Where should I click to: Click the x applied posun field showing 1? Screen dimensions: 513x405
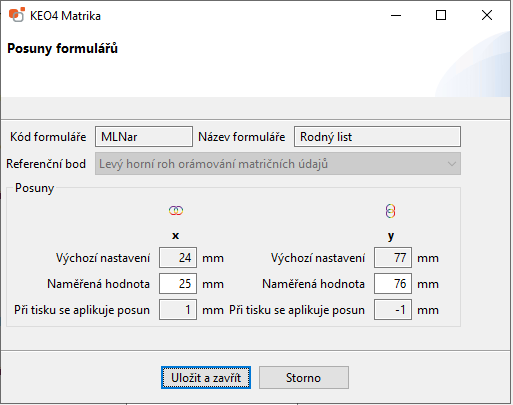tap(178, 309)
